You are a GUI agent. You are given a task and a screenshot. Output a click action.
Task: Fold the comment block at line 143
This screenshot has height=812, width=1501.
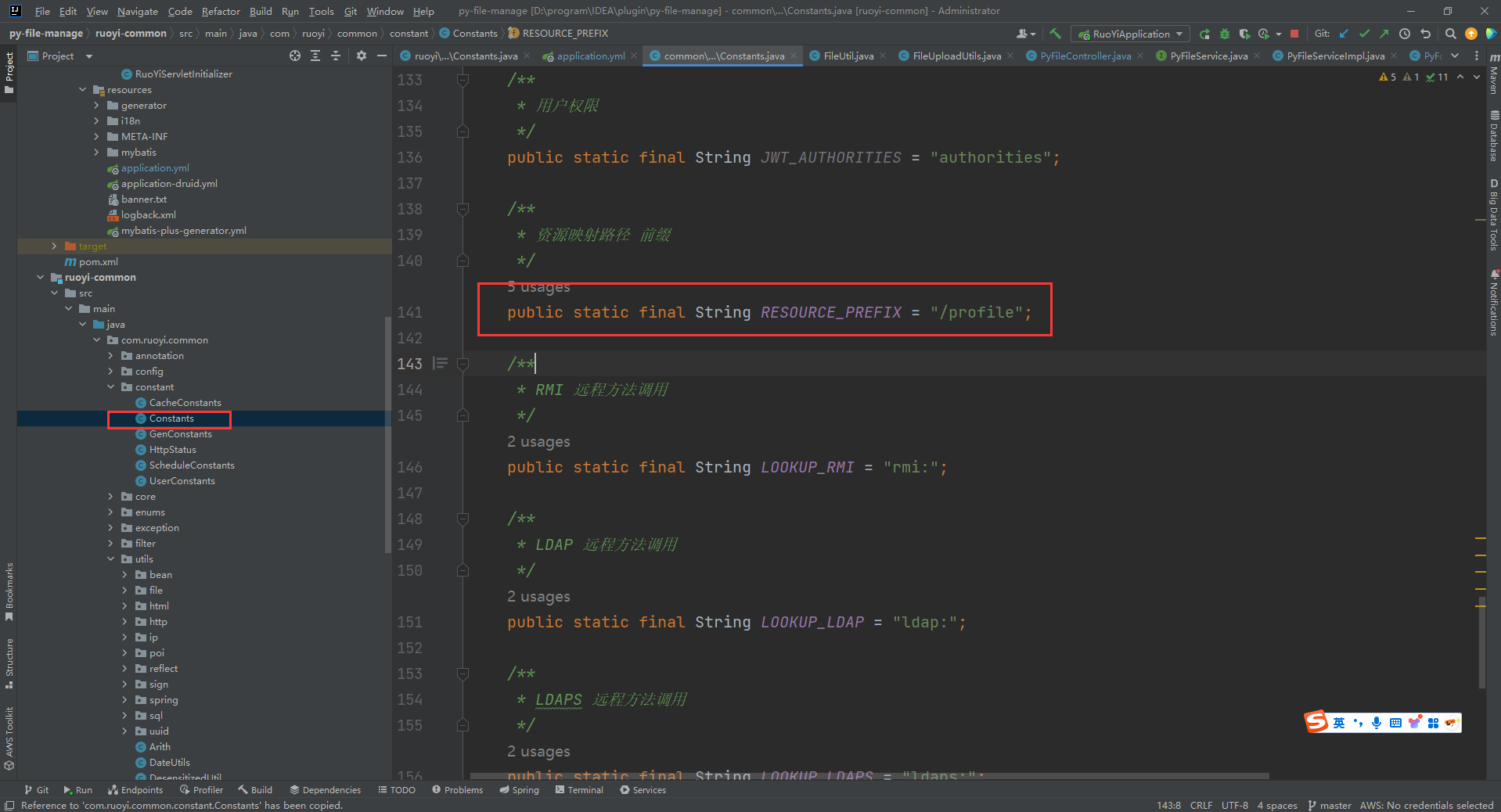click(x=463, y=364)
